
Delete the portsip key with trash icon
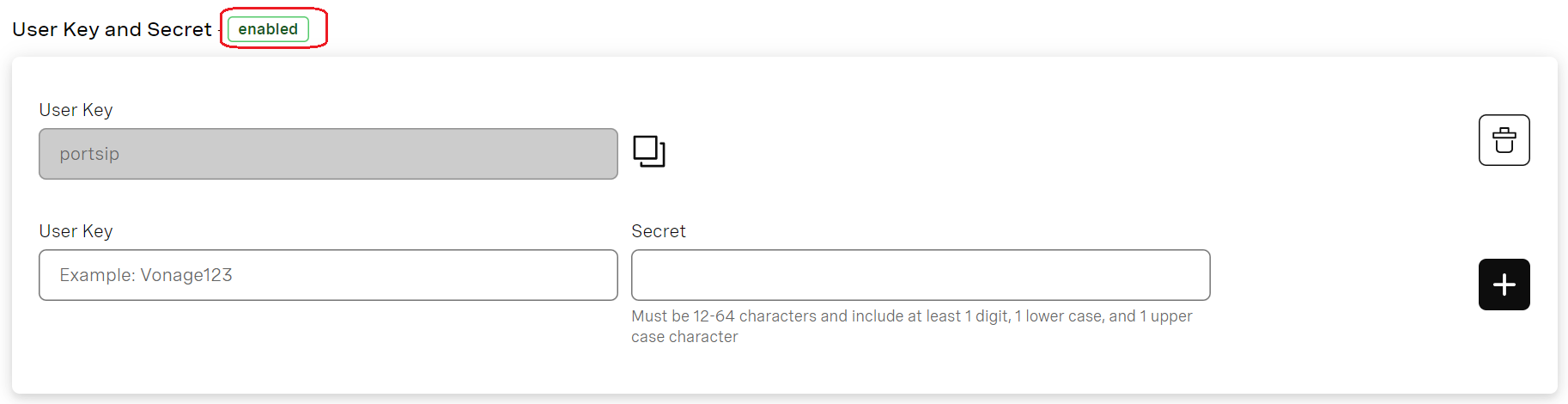pyautogui.click(x=1504, y=140)
